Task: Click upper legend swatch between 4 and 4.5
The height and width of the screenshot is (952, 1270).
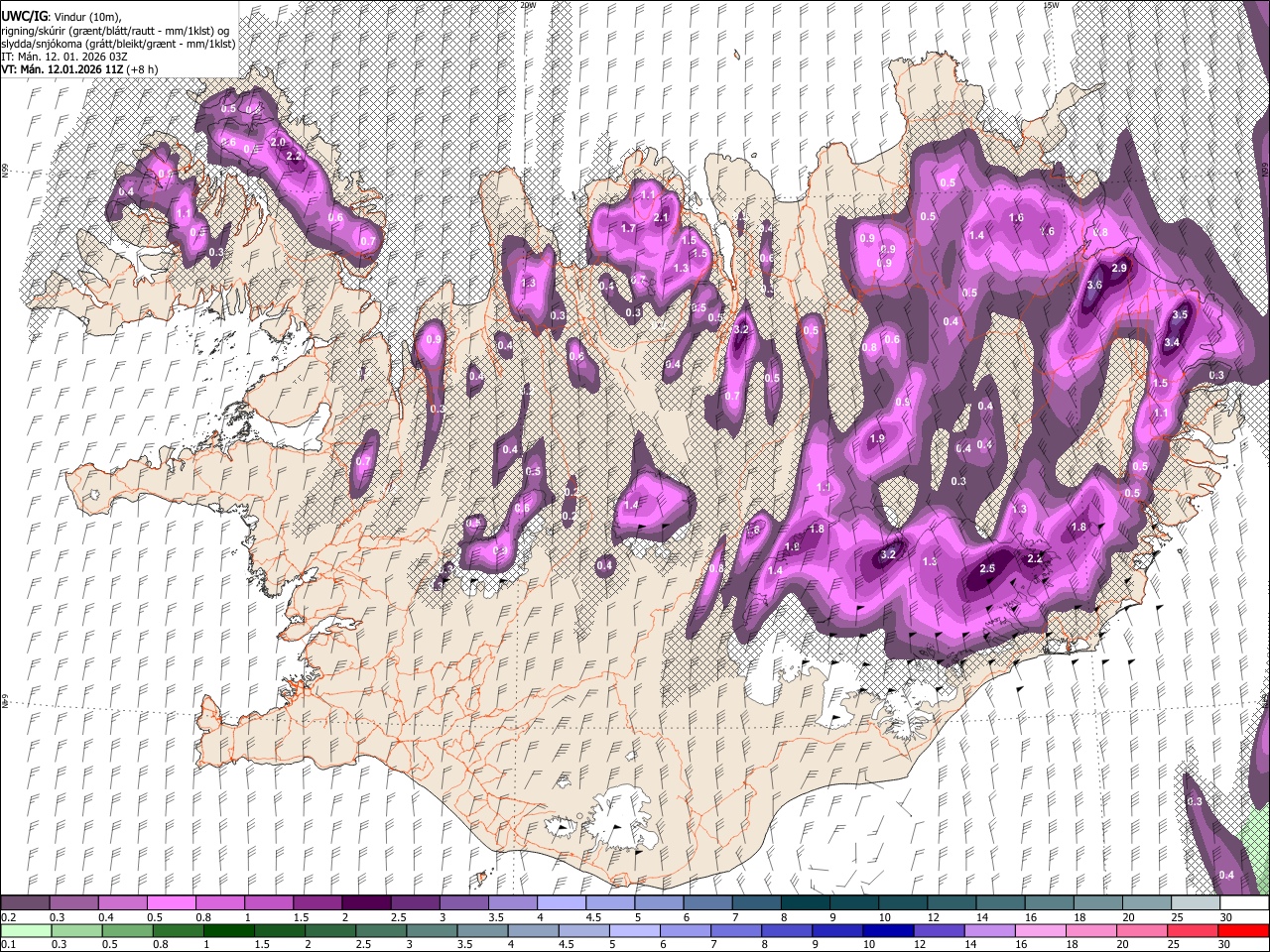Action: (561, 902)
